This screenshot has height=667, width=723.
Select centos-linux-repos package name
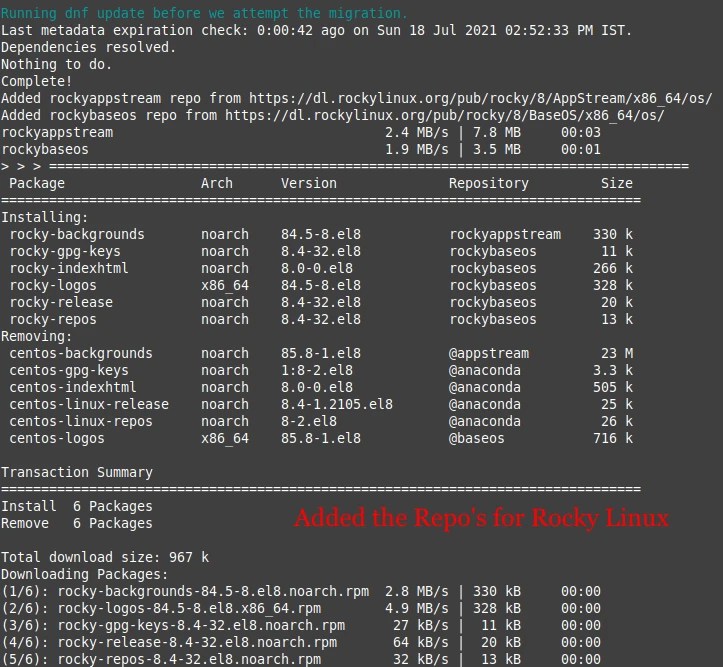click(81, 422)
